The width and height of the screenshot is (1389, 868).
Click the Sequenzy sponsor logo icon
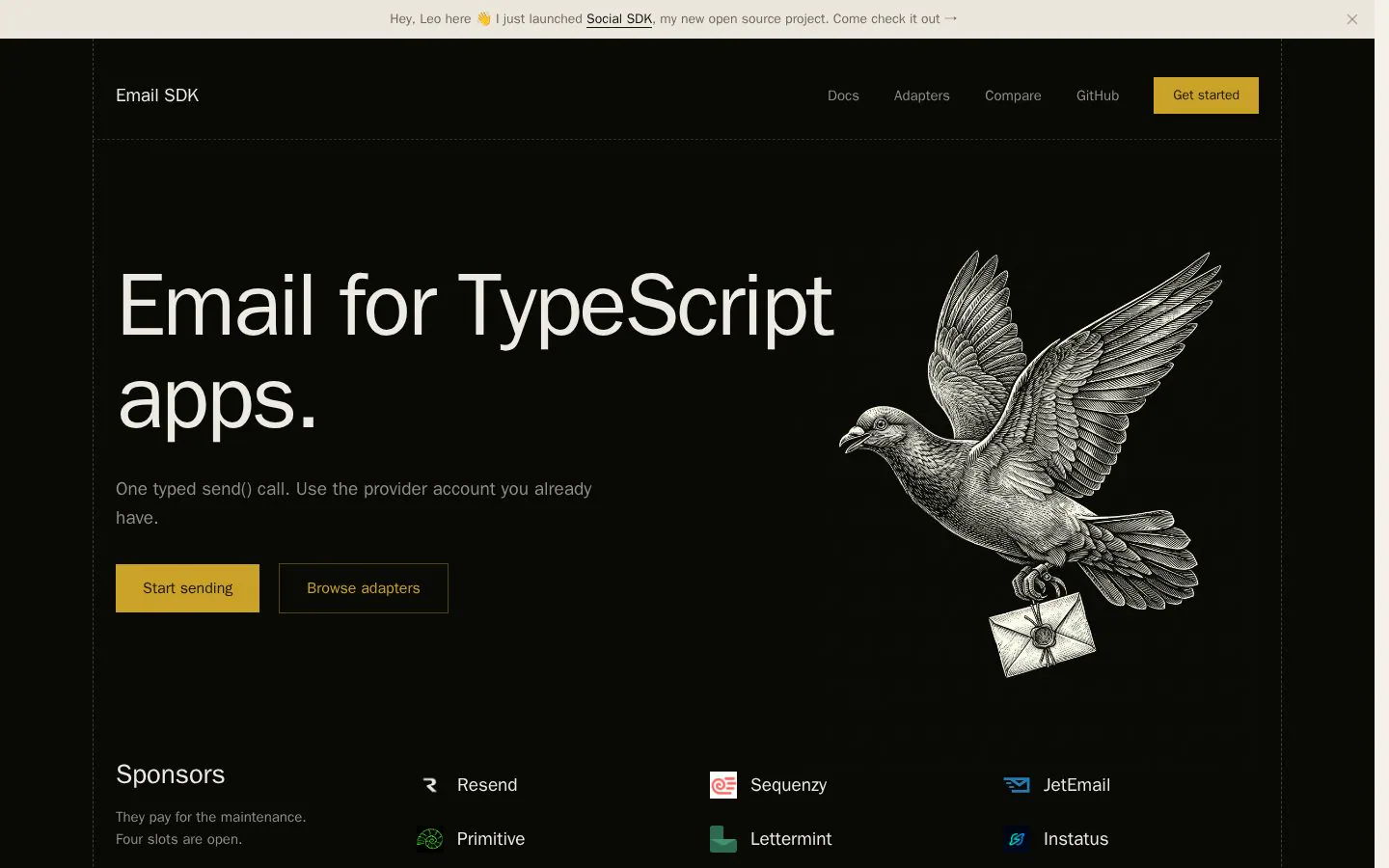click(x=723, y=785)
